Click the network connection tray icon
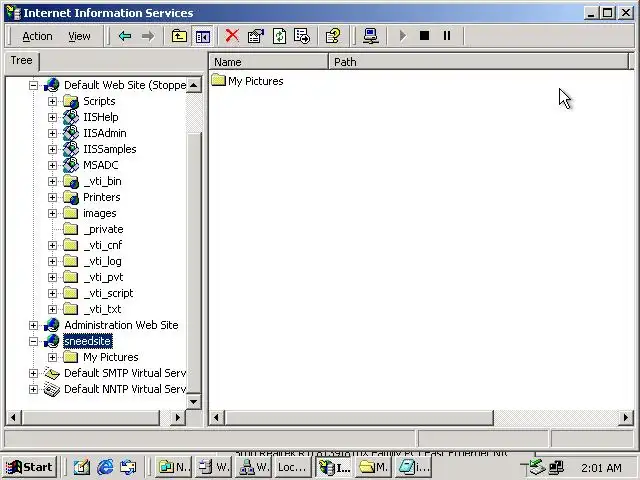The height and width of the screenshot is (480, 640). pyautogui.click(x=556, y=467)
